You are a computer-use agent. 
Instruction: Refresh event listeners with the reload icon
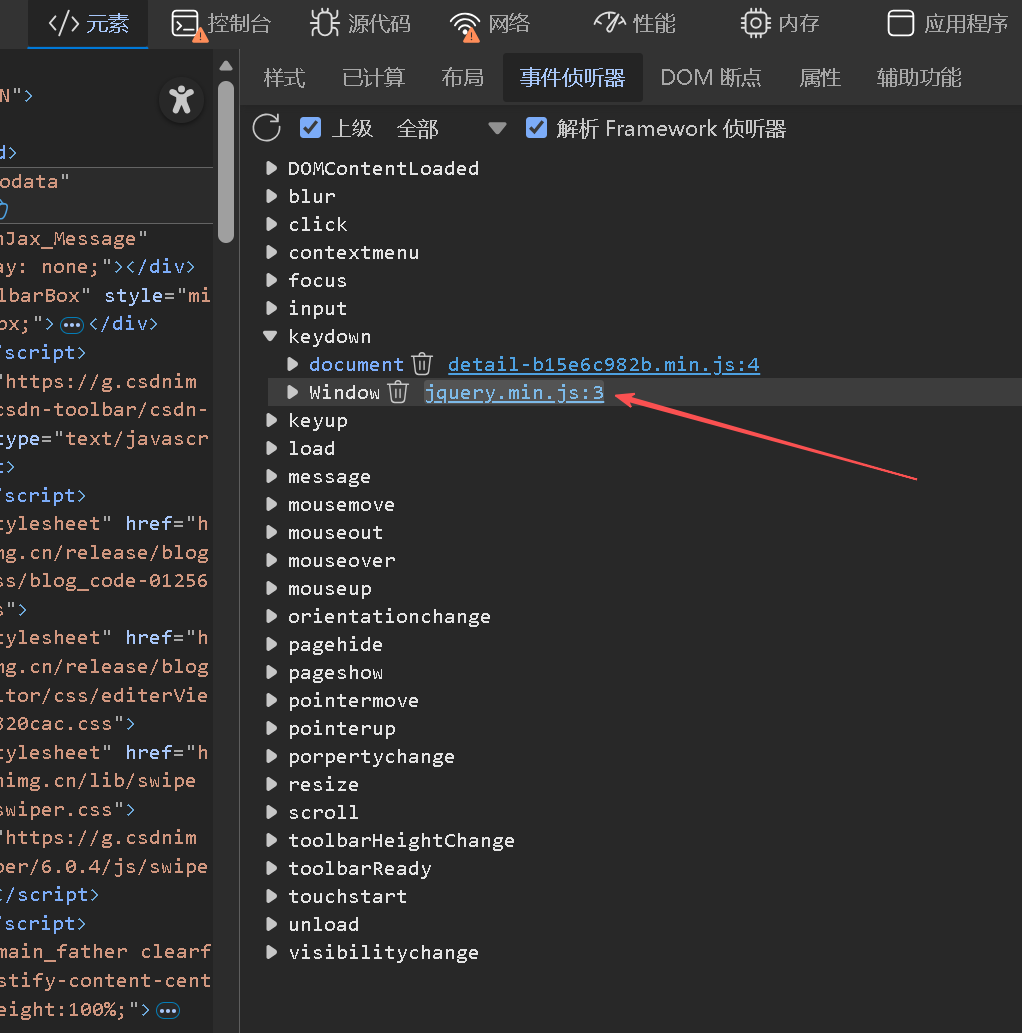(267, 128)
